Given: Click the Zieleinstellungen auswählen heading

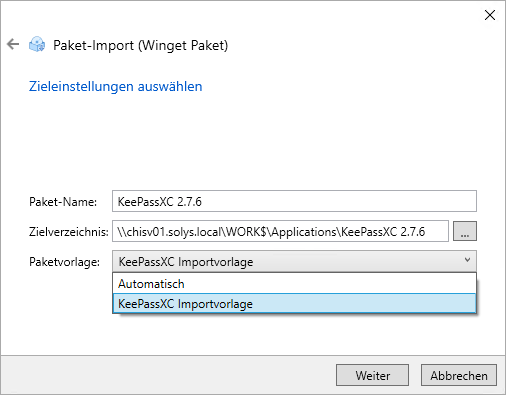Looking at the screenshot, I should tap(116, 86).
